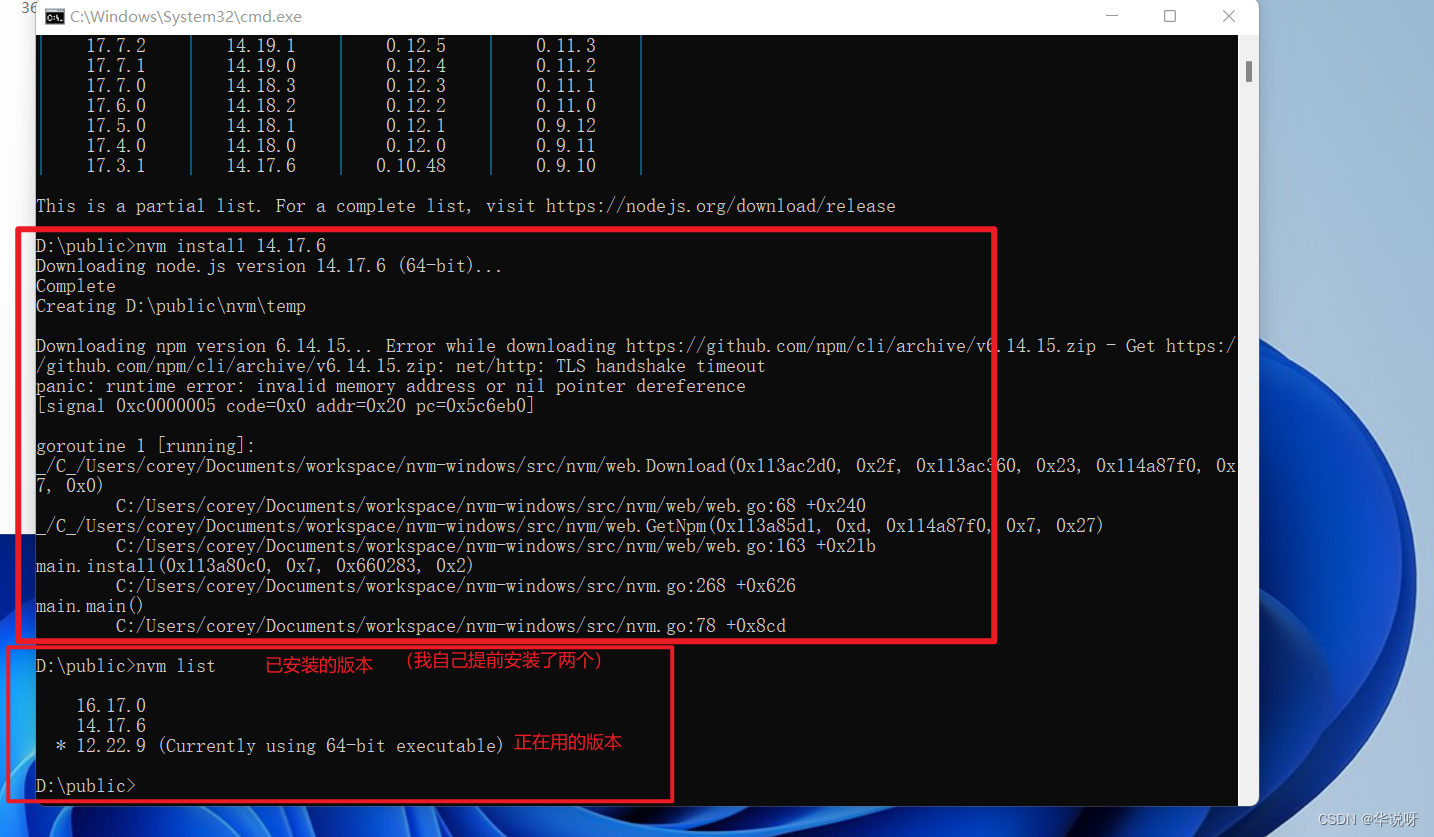Click table cell 0.11.1
The height and width of the screenshot is (837, 1434).
coord(566,86)
